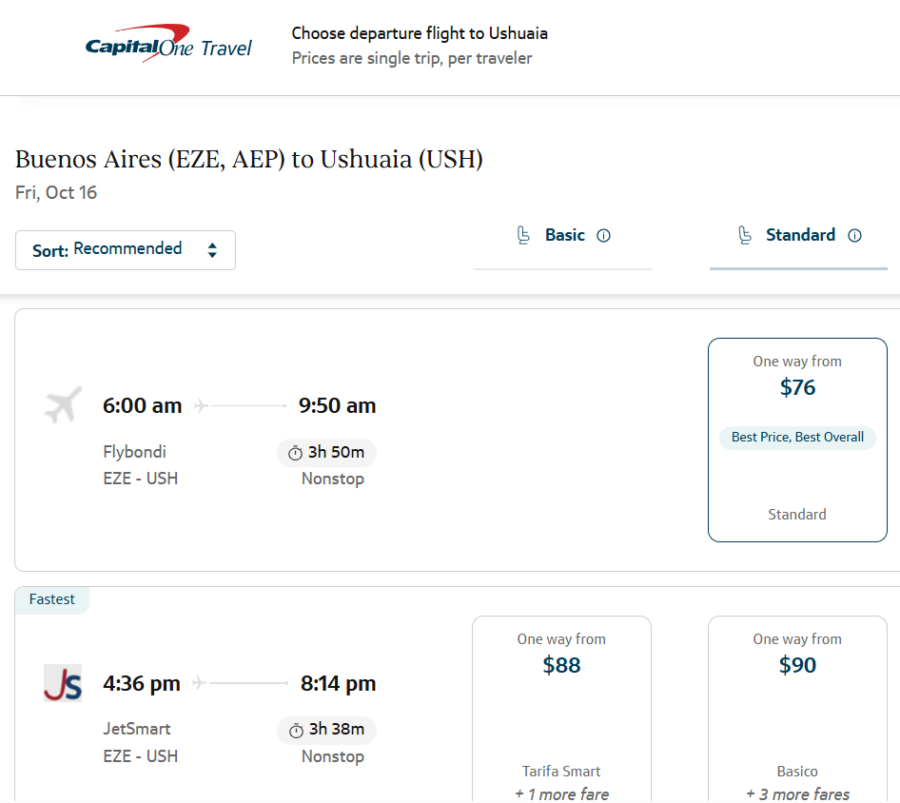Open the Sort: Recommended dropdown

pyautogui.click(x=125, y=249)
